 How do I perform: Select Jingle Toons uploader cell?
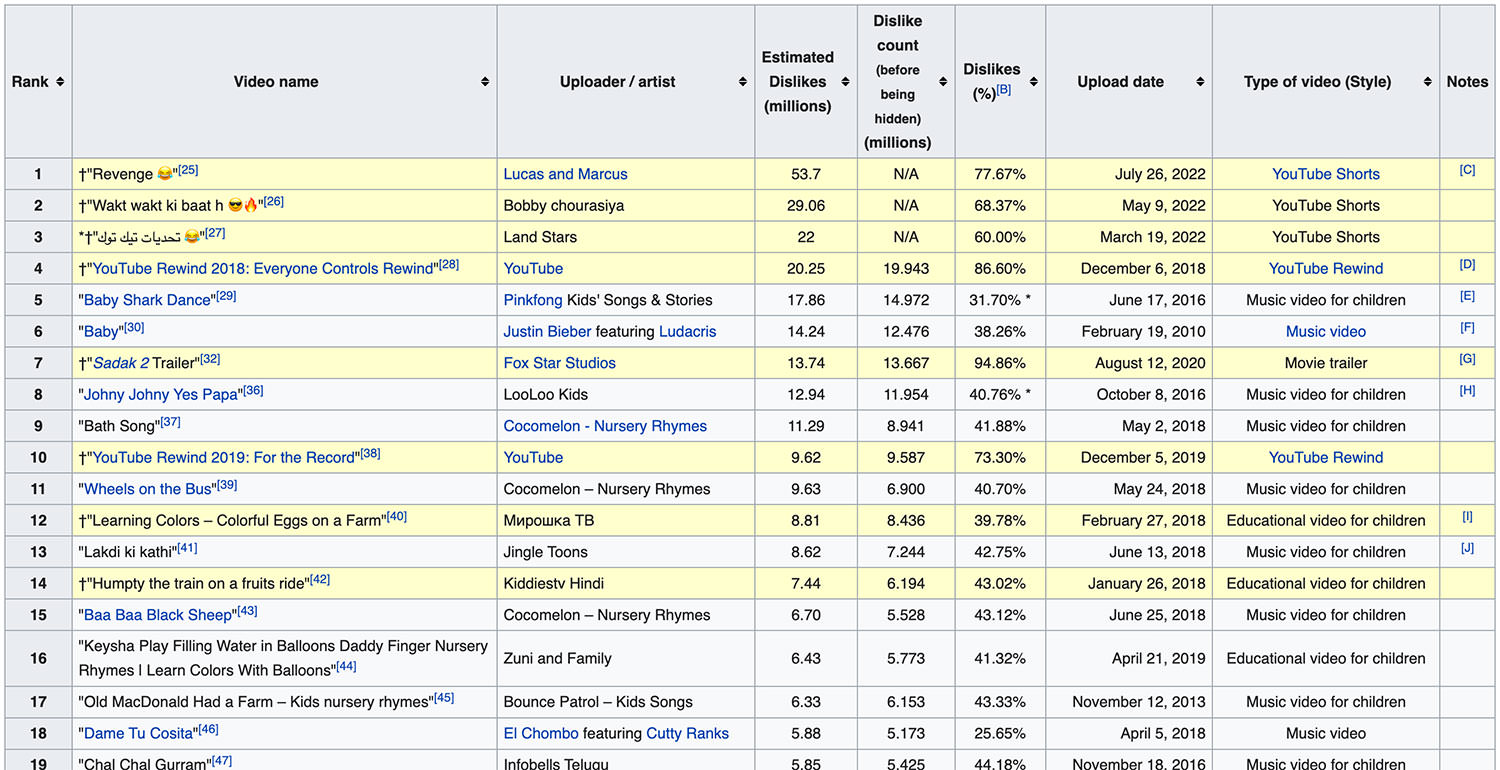click(x=626, y=552)
